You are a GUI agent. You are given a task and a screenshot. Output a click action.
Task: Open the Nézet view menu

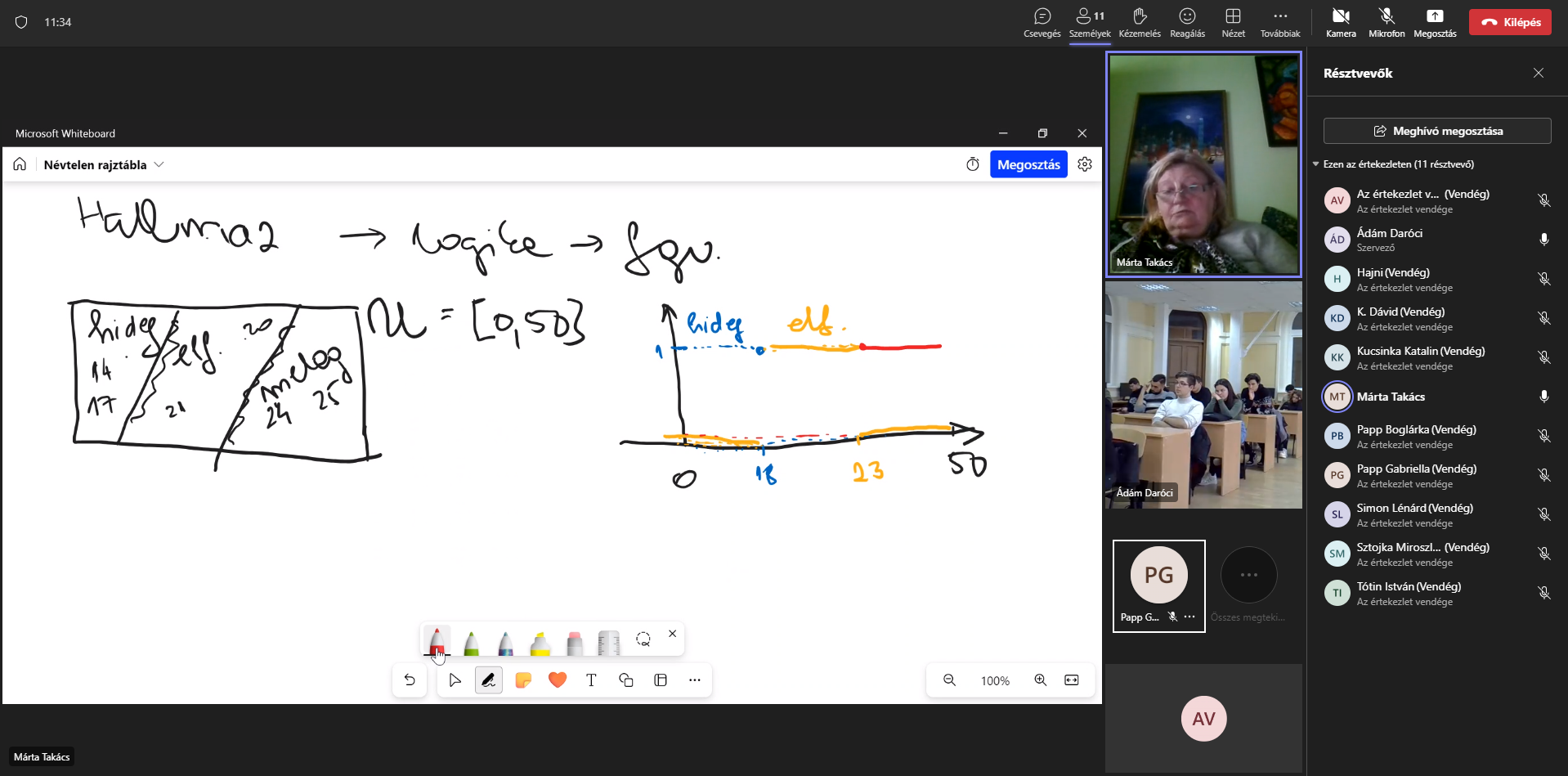pyautogui.click(x=1233, y=22)
